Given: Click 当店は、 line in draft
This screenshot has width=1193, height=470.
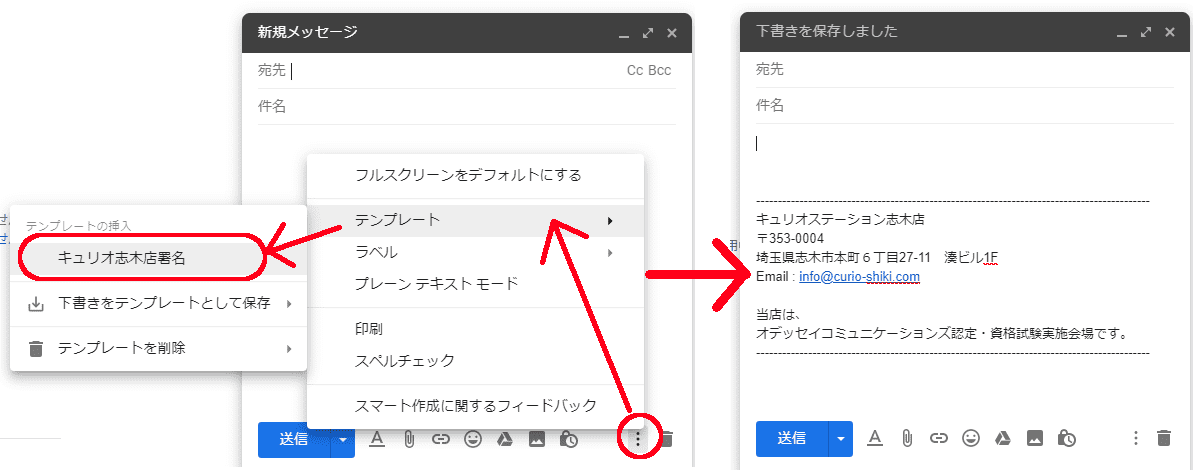Looking at the screenshot, I should click(x=780, y=314).
